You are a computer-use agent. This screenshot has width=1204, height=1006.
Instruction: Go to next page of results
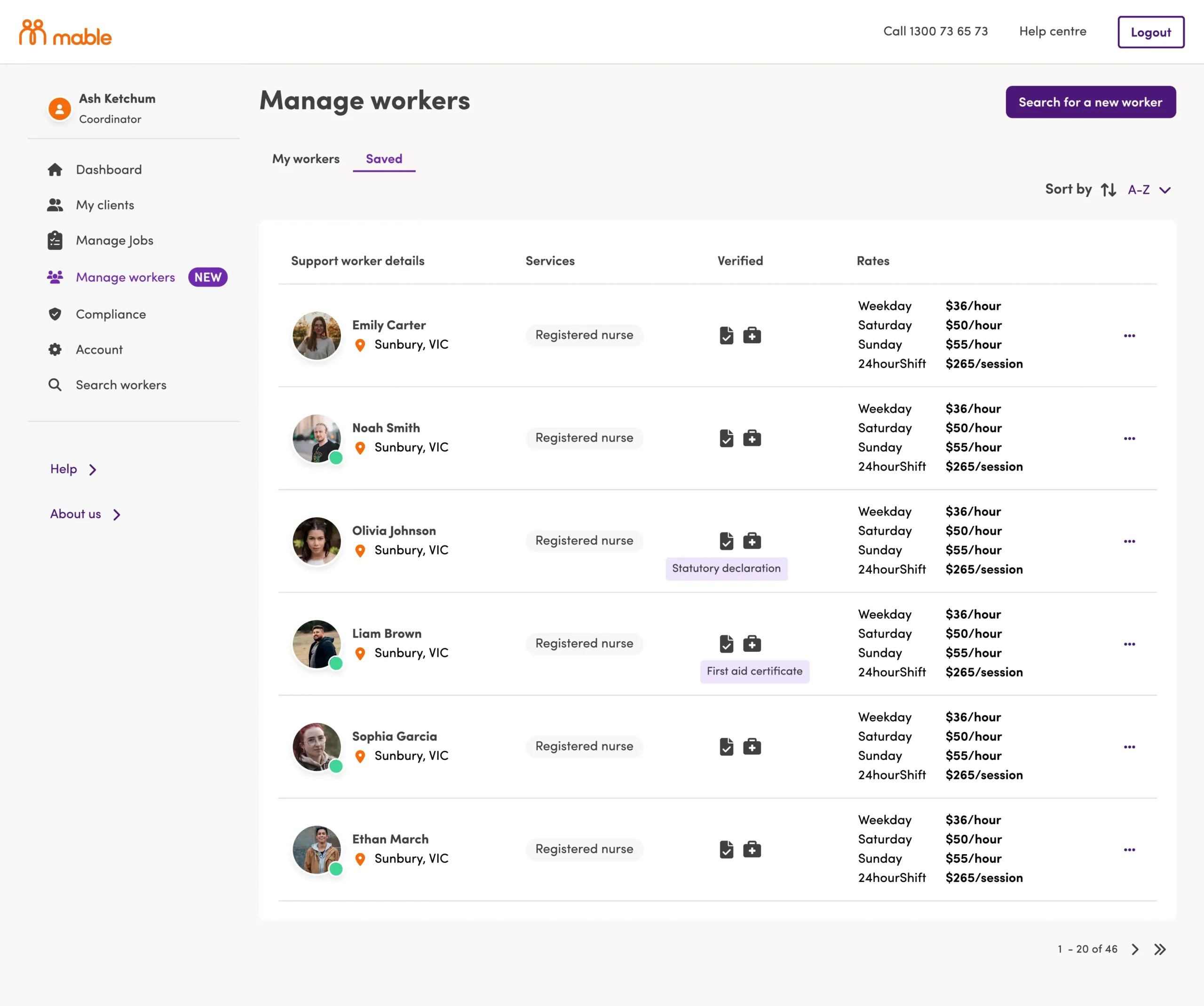pyautogui.click(x=1135, y=949)
